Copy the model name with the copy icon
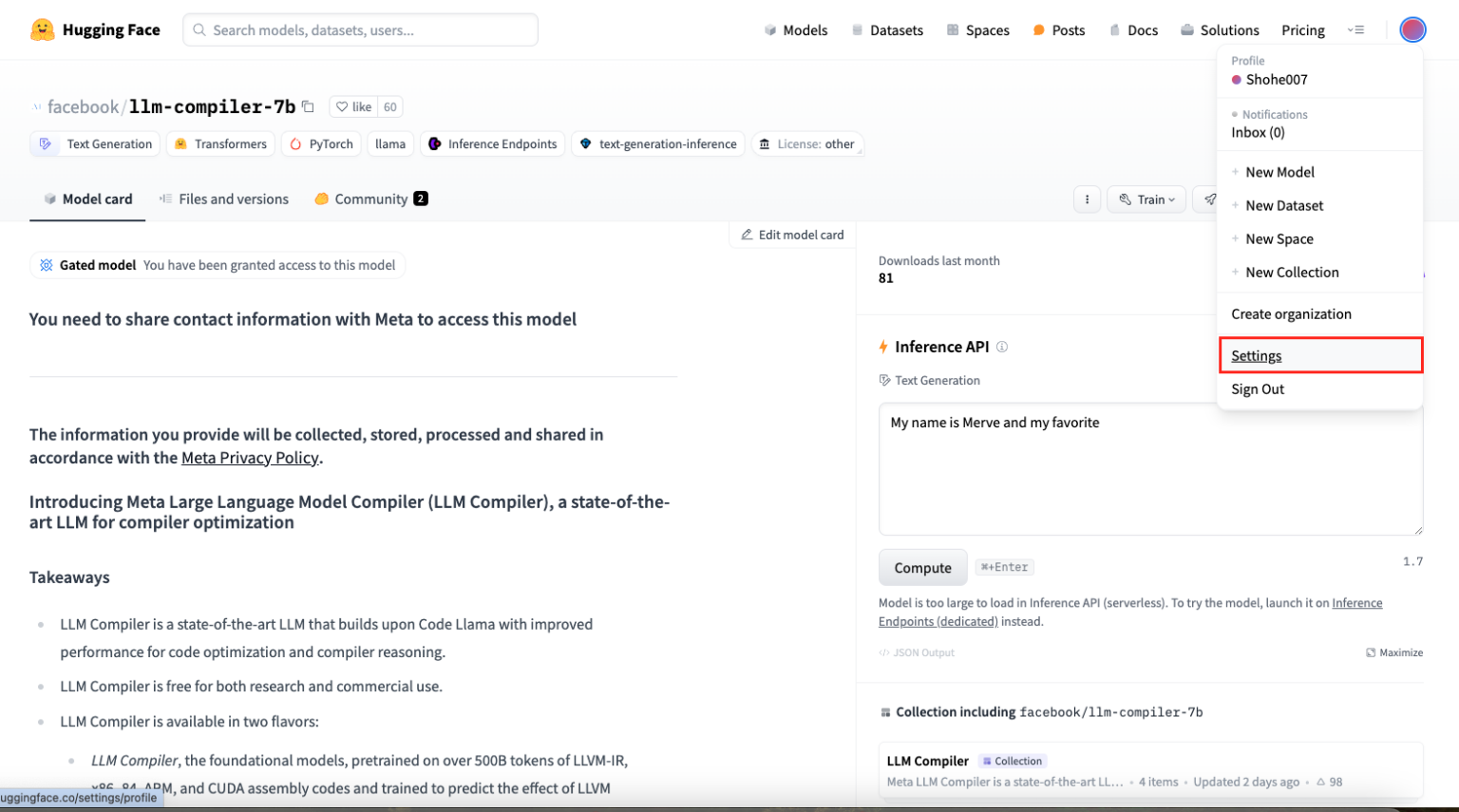Image resolution: width=1459 pixels, height=812 pixels. pyautogui.click(x=307, y=106)
